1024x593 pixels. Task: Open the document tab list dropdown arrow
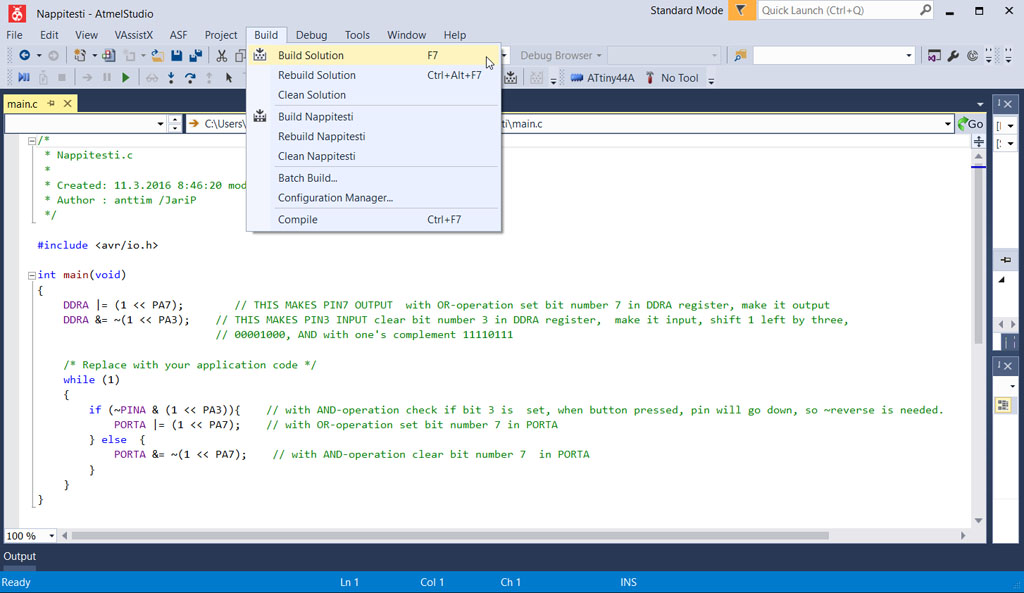pos(980,104)
